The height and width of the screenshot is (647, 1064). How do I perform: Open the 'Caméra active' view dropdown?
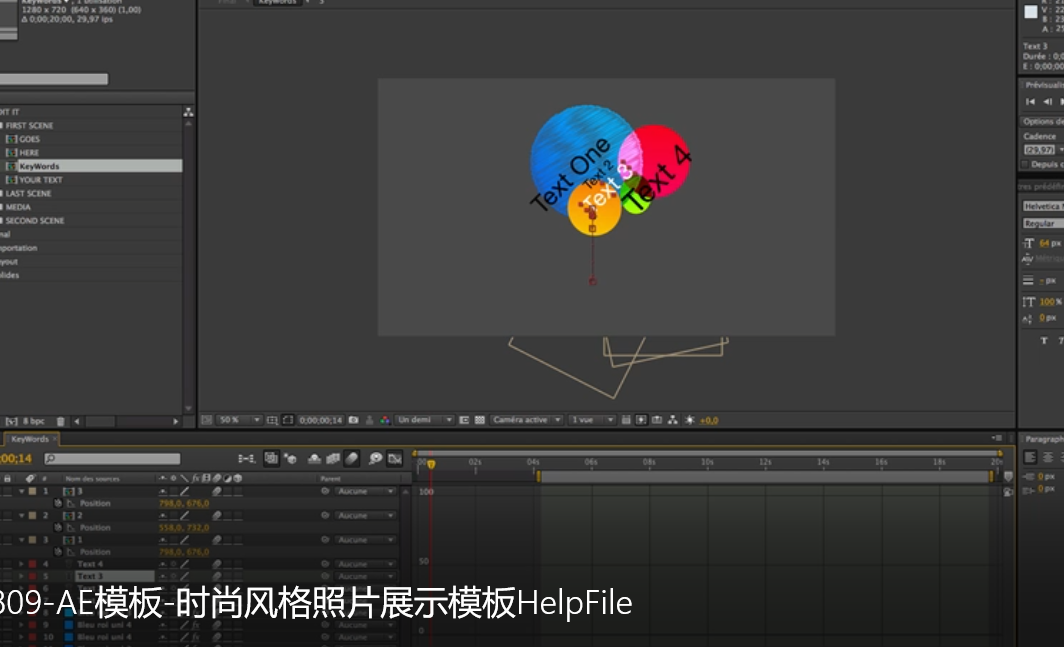(x=526, y=420)
